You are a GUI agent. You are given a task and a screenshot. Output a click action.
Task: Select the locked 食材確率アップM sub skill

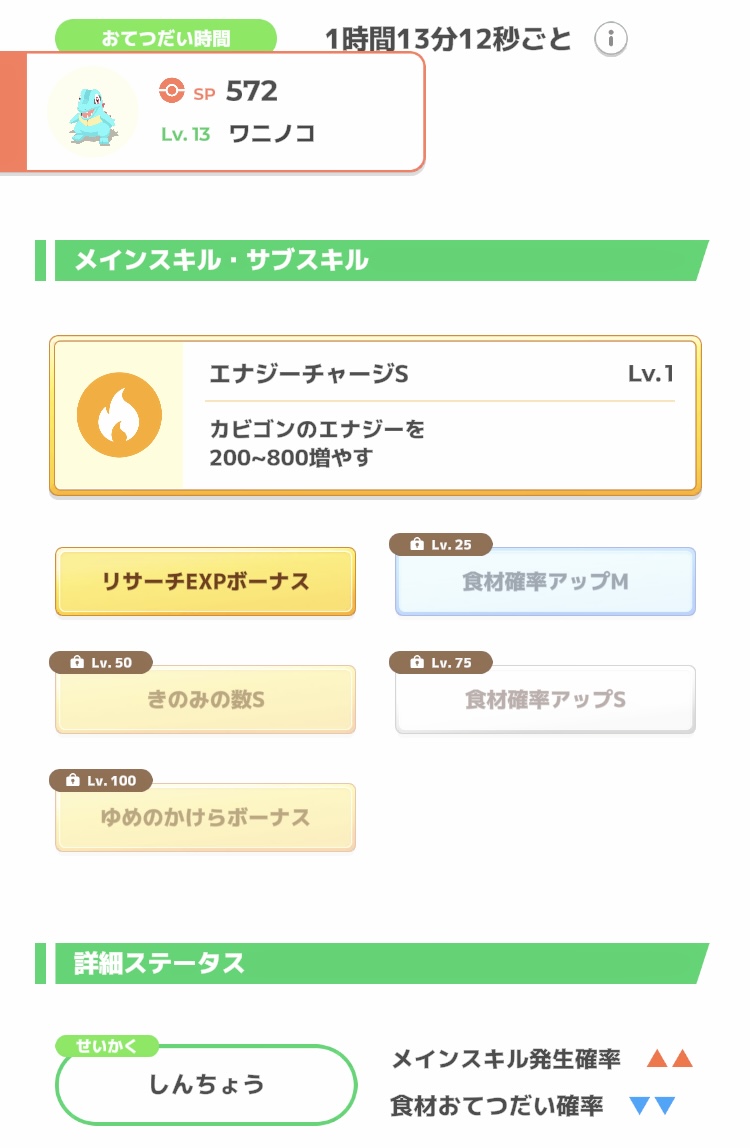point(545,582)
